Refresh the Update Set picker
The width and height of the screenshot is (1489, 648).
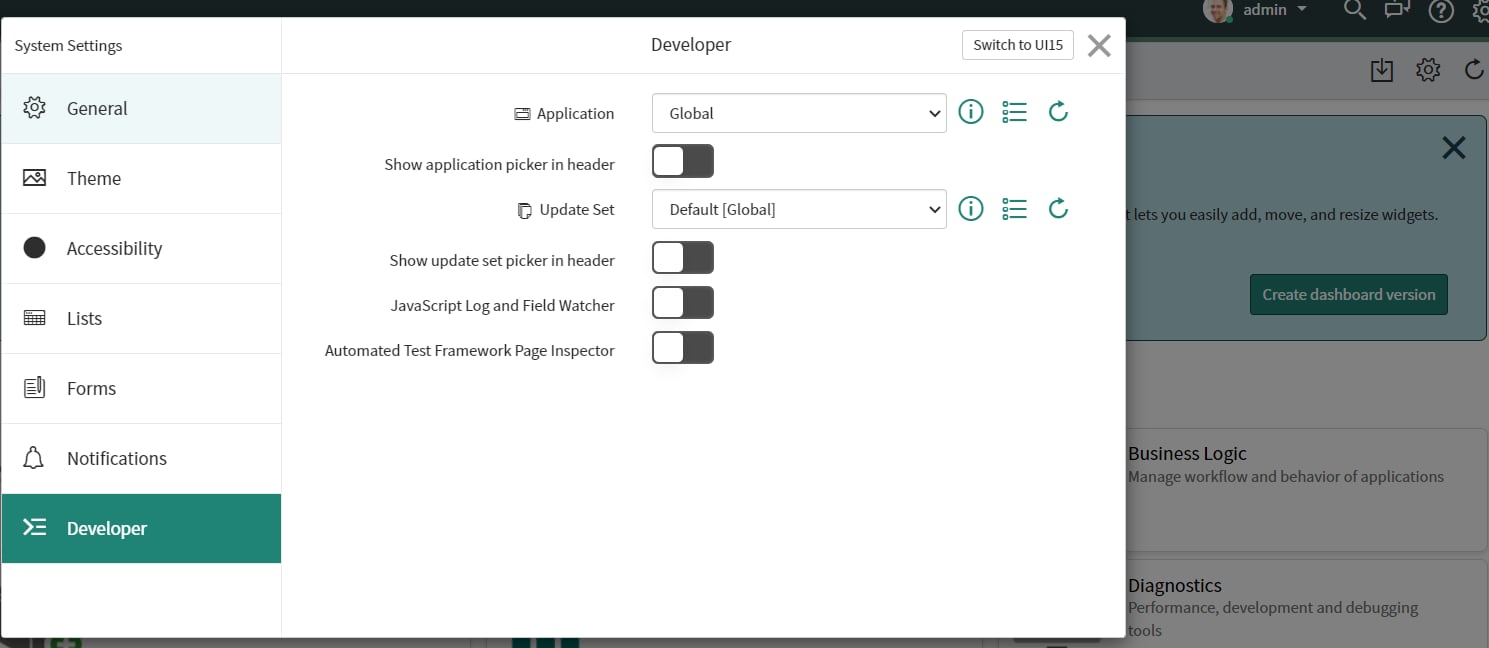[1059, 208]
